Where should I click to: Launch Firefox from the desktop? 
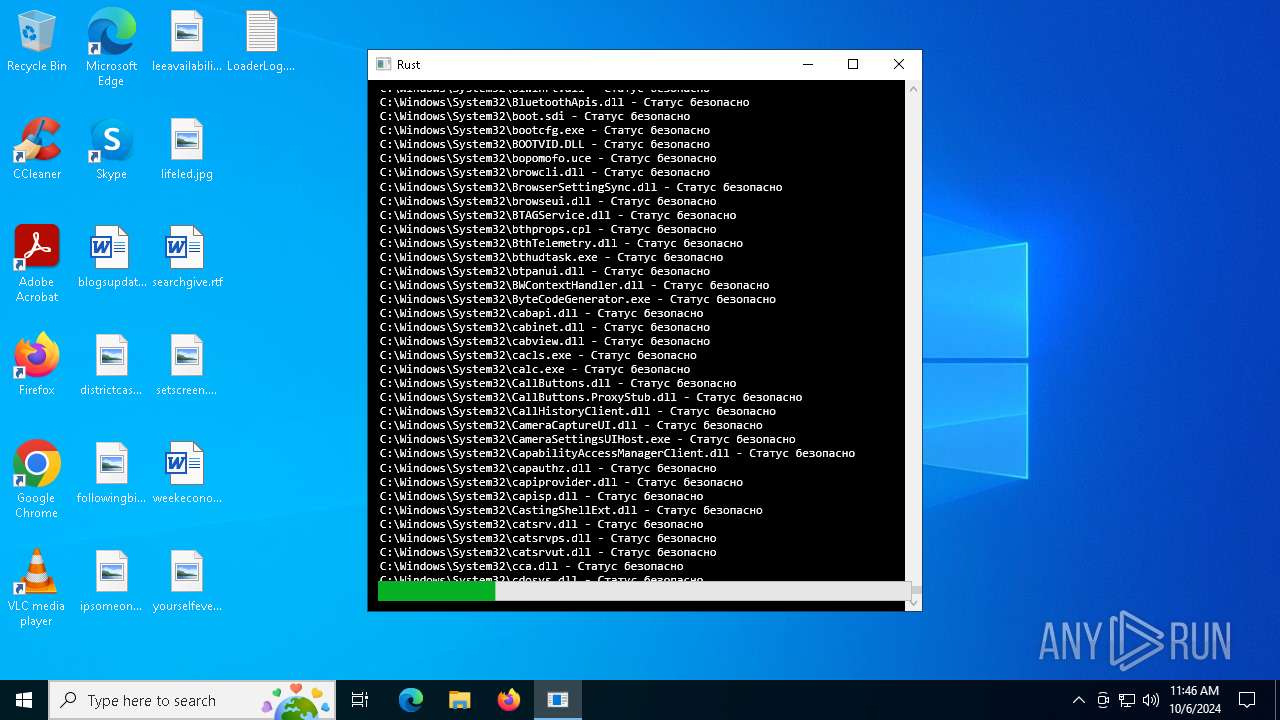pos(37,366)
